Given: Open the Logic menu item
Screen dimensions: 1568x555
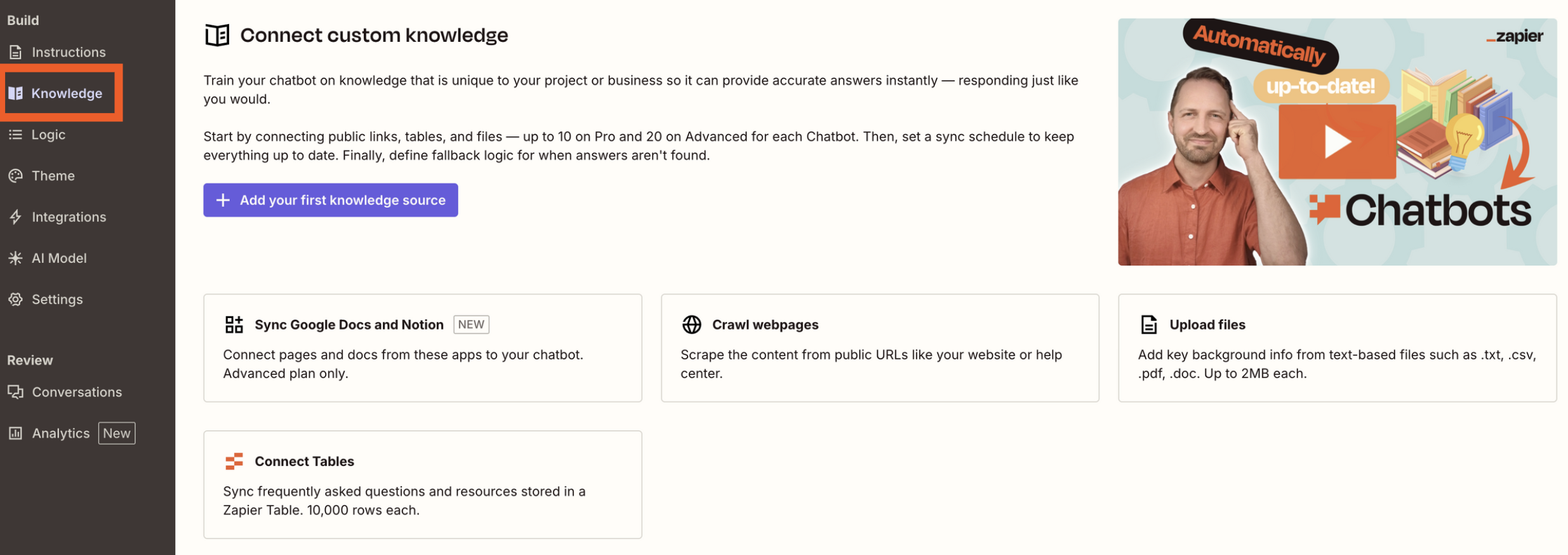Looking at the screenshot, I should pos(48,135).
